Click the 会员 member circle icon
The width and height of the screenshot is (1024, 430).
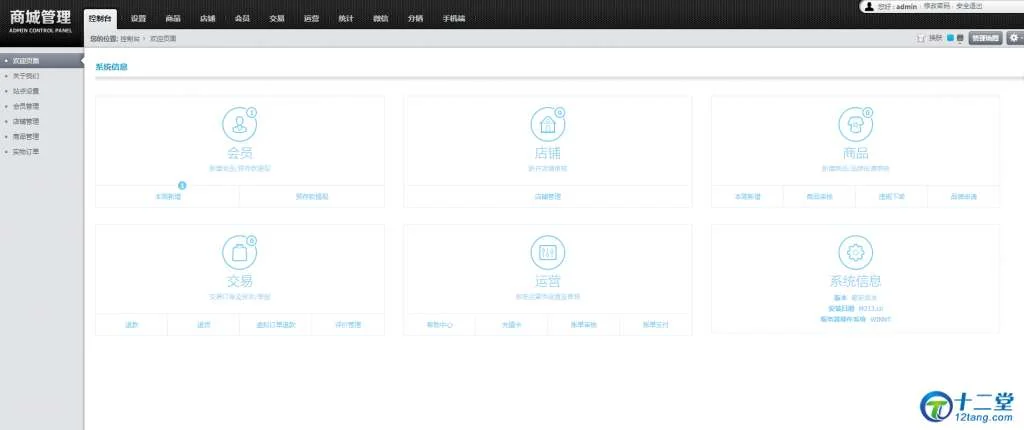pos(239,125)
